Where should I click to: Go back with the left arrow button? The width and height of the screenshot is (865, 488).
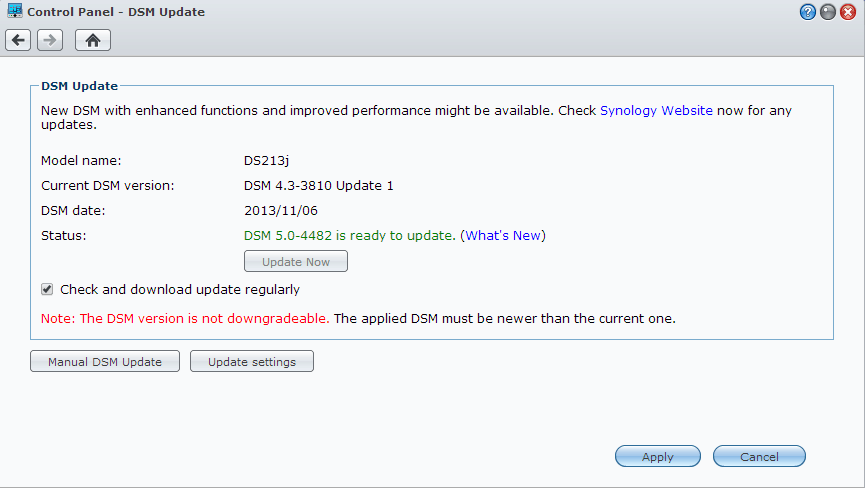(x=18, y=40)
